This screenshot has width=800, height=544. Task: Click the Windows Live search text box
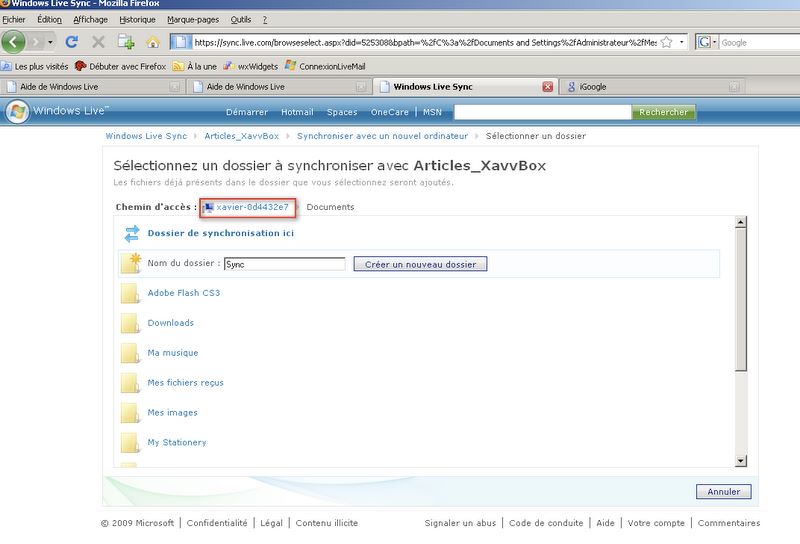(x=543, y=112)
